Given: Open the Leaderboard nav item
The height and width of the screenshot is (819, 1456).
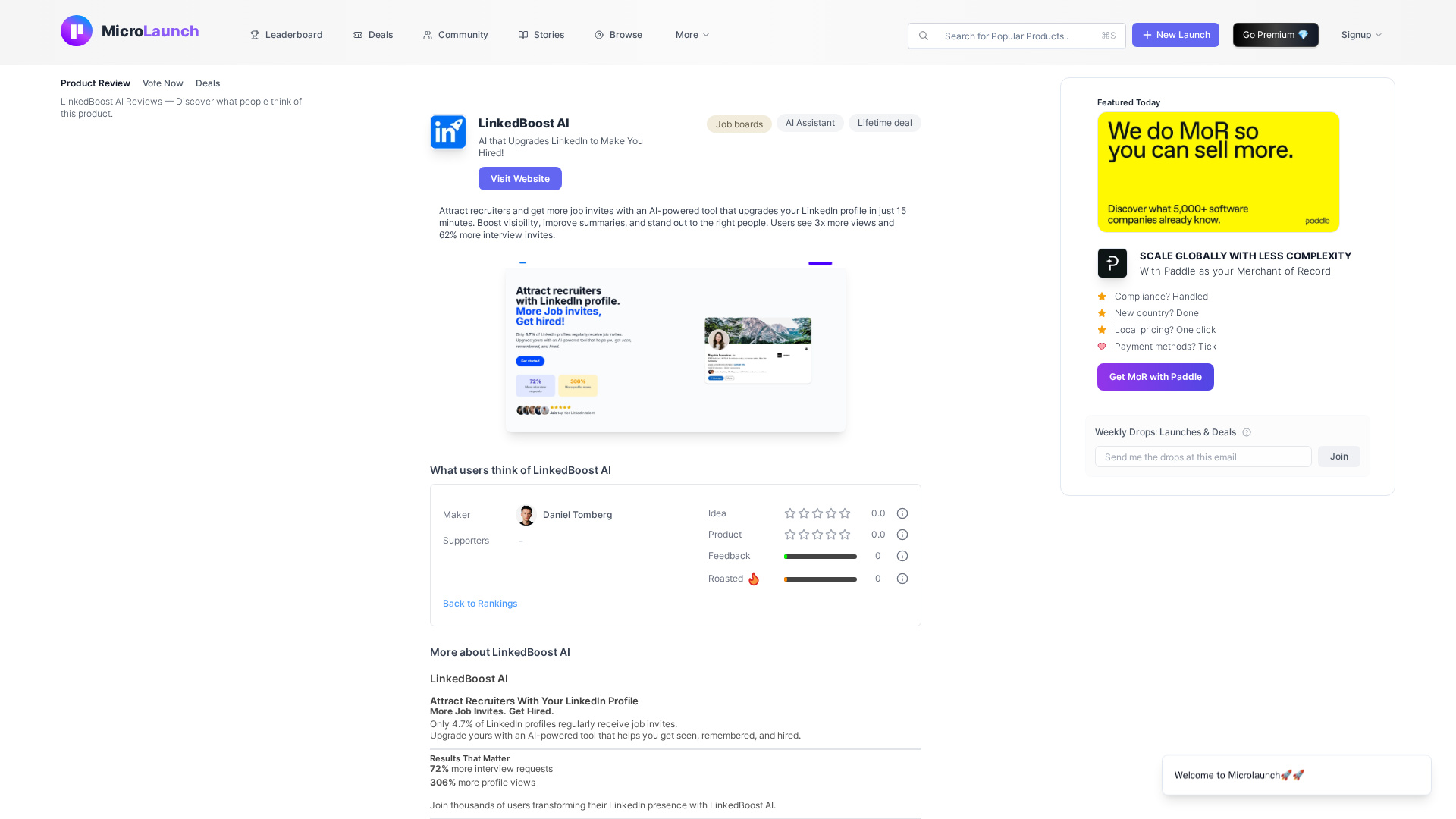Looking at the screenshot, I should 287,35.
